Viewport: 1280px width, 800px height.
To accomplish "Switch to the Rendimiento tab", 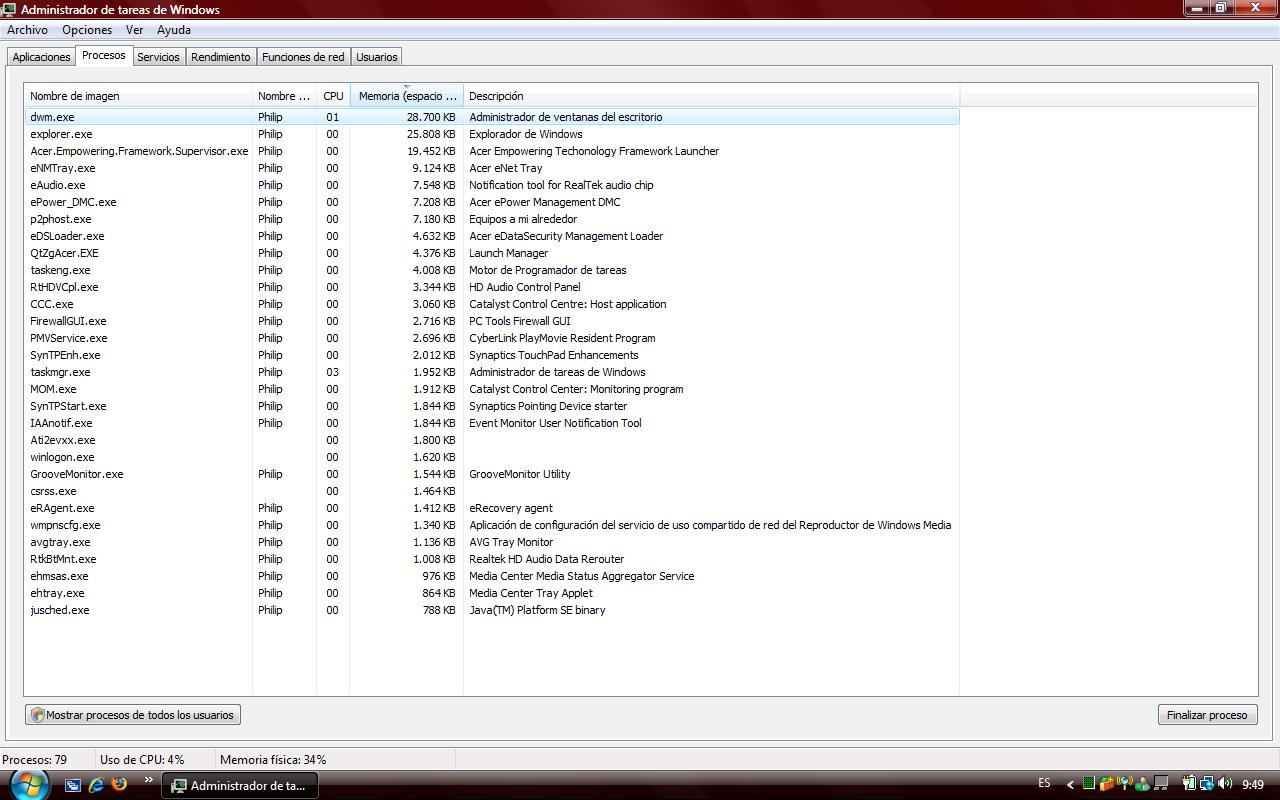I will tap(221, 57).
